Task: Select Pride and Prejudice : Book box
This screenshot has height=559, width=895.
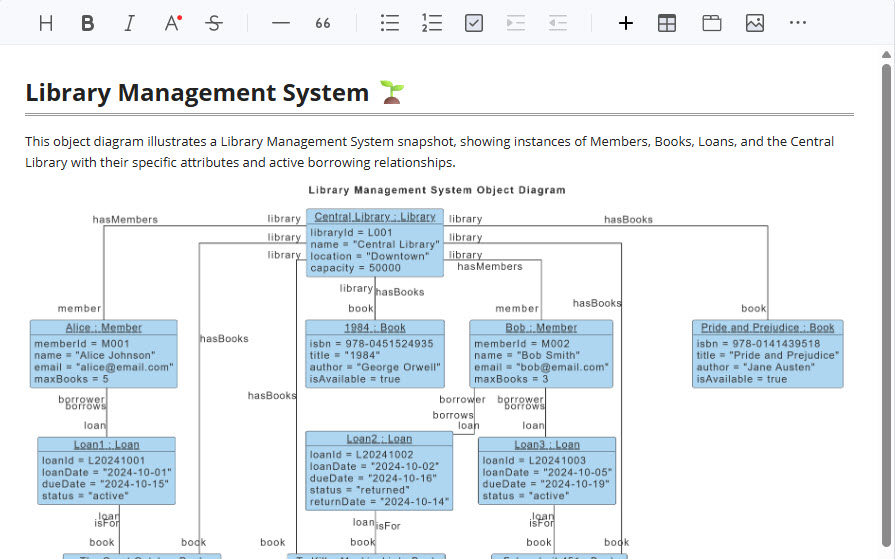Action: click(x=768, y=354)
